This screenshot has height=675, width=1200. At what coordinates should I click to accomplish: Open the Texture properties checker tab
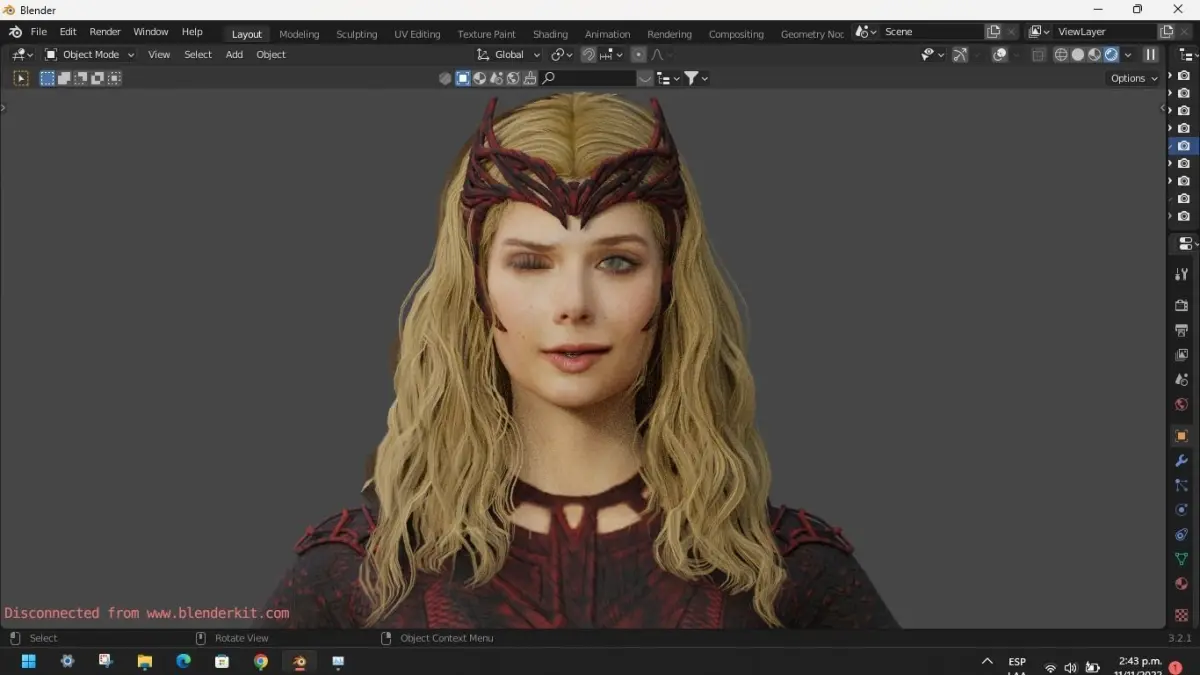coord(1181,615)
